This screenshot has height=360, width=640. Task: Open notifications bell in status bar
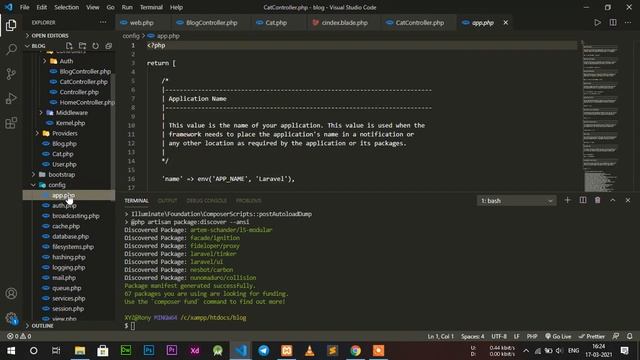pos(629,336)
